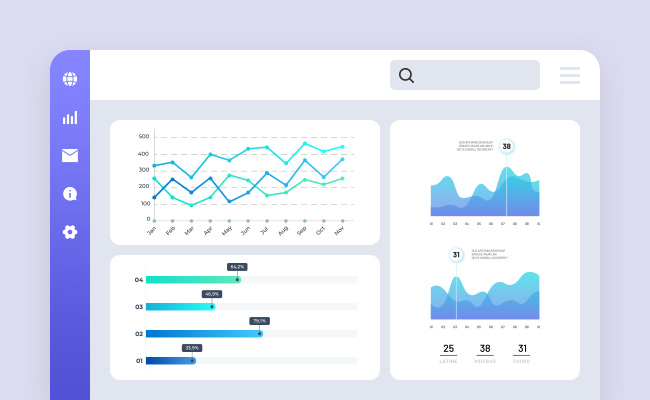Click the info icon in the sidebar

(70, 194)
